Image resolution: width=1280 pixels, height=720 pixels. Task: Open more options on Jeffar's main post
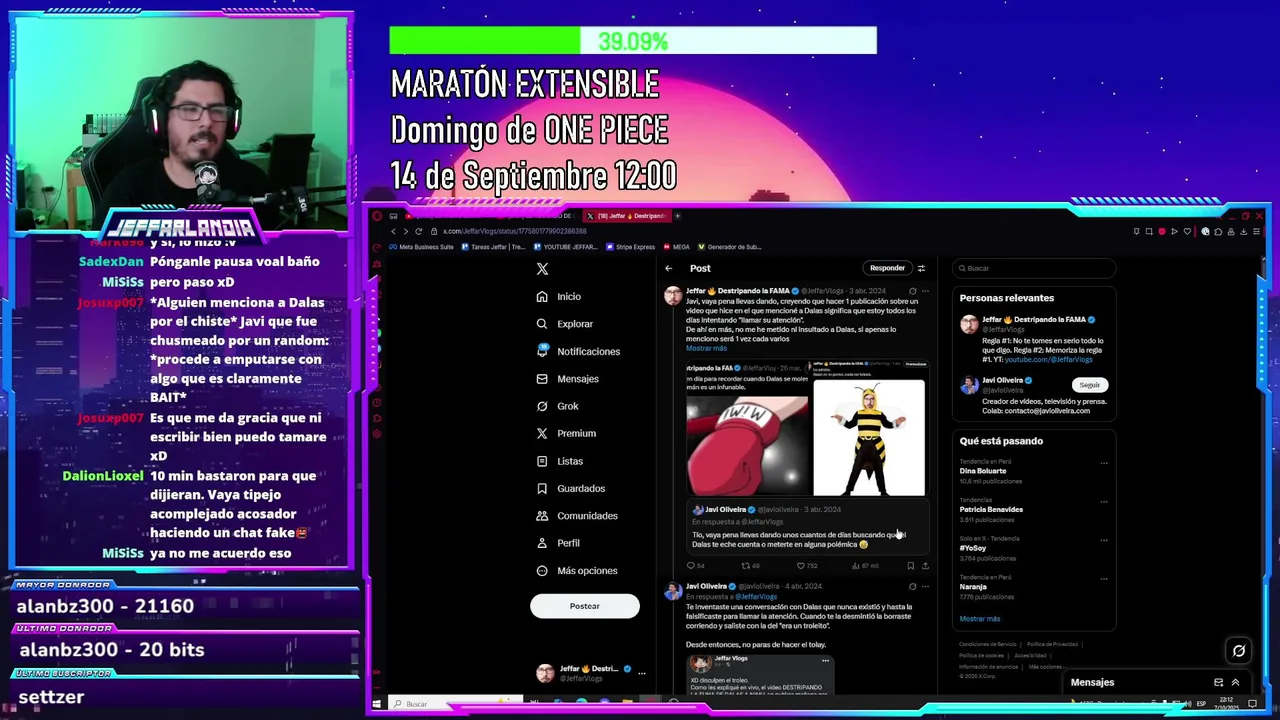[925, 291]
